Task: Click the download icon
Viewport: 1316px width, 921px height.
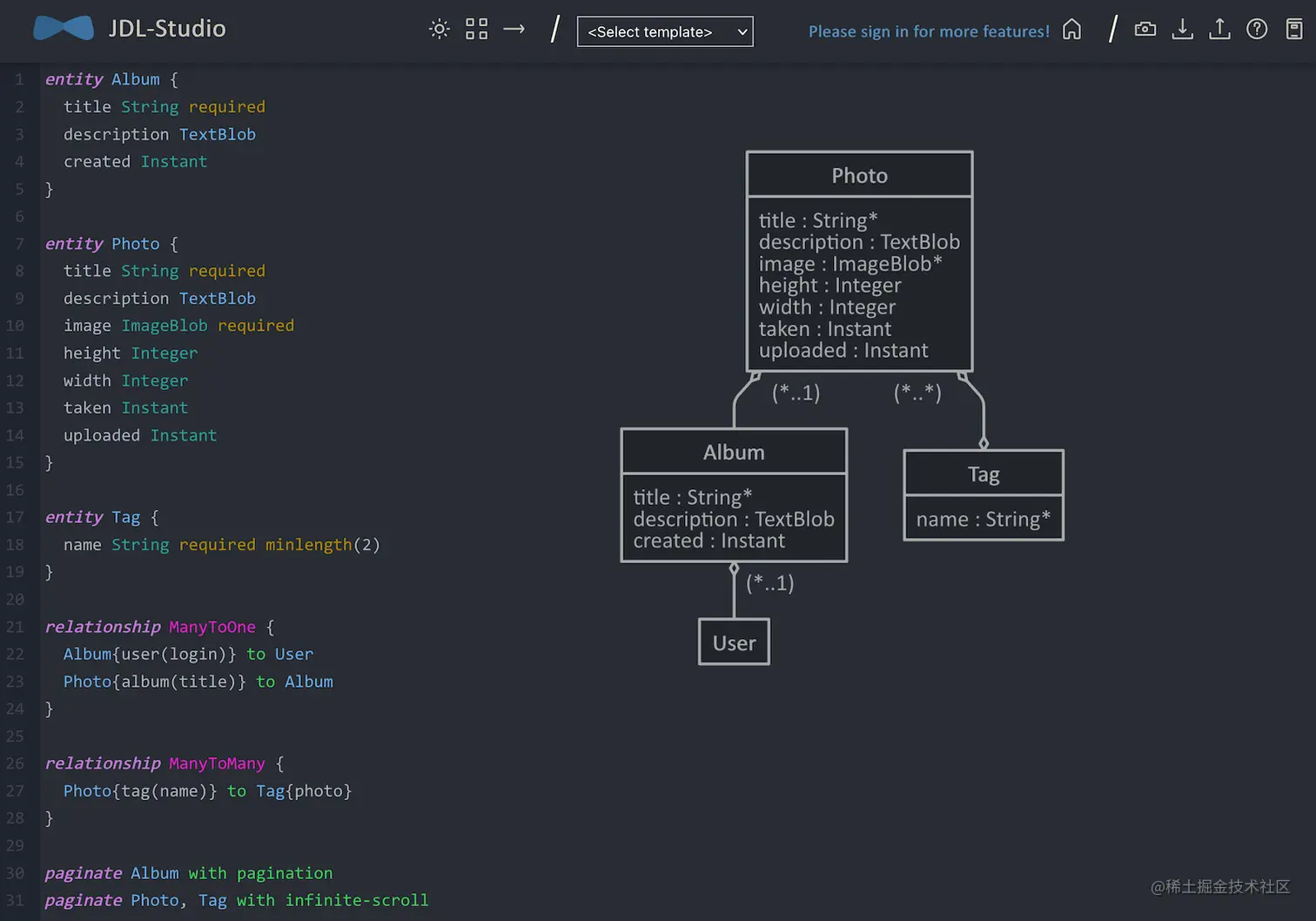Action: coord(1183,30)
